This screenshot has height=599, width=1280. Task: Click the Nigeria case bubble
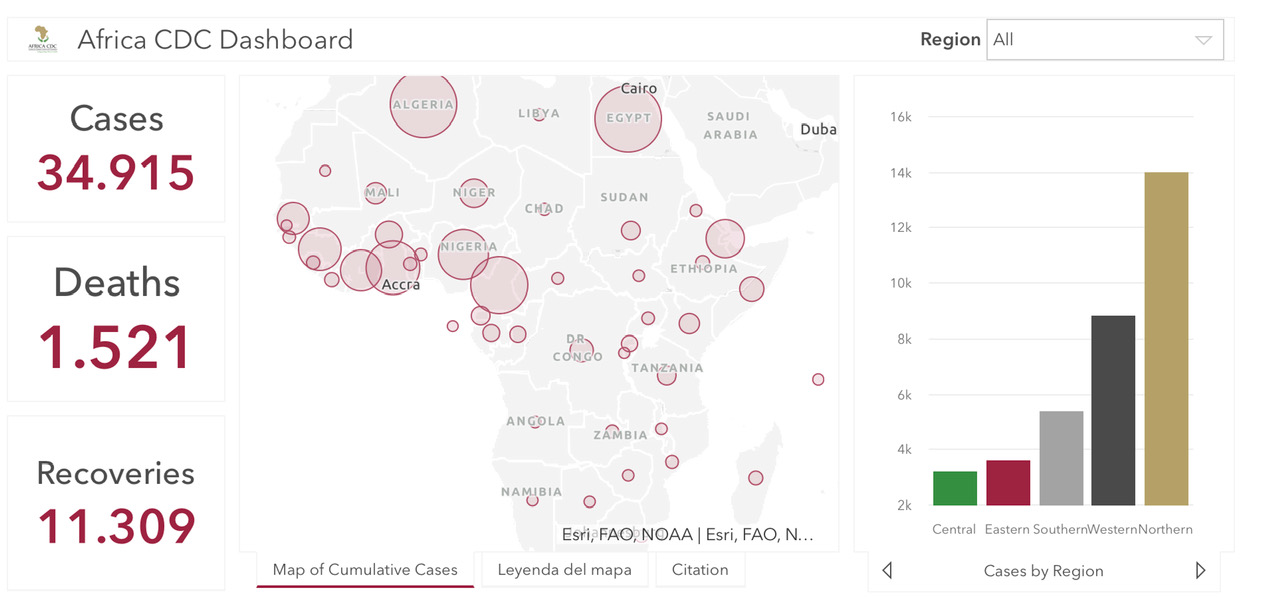(464, 253)
